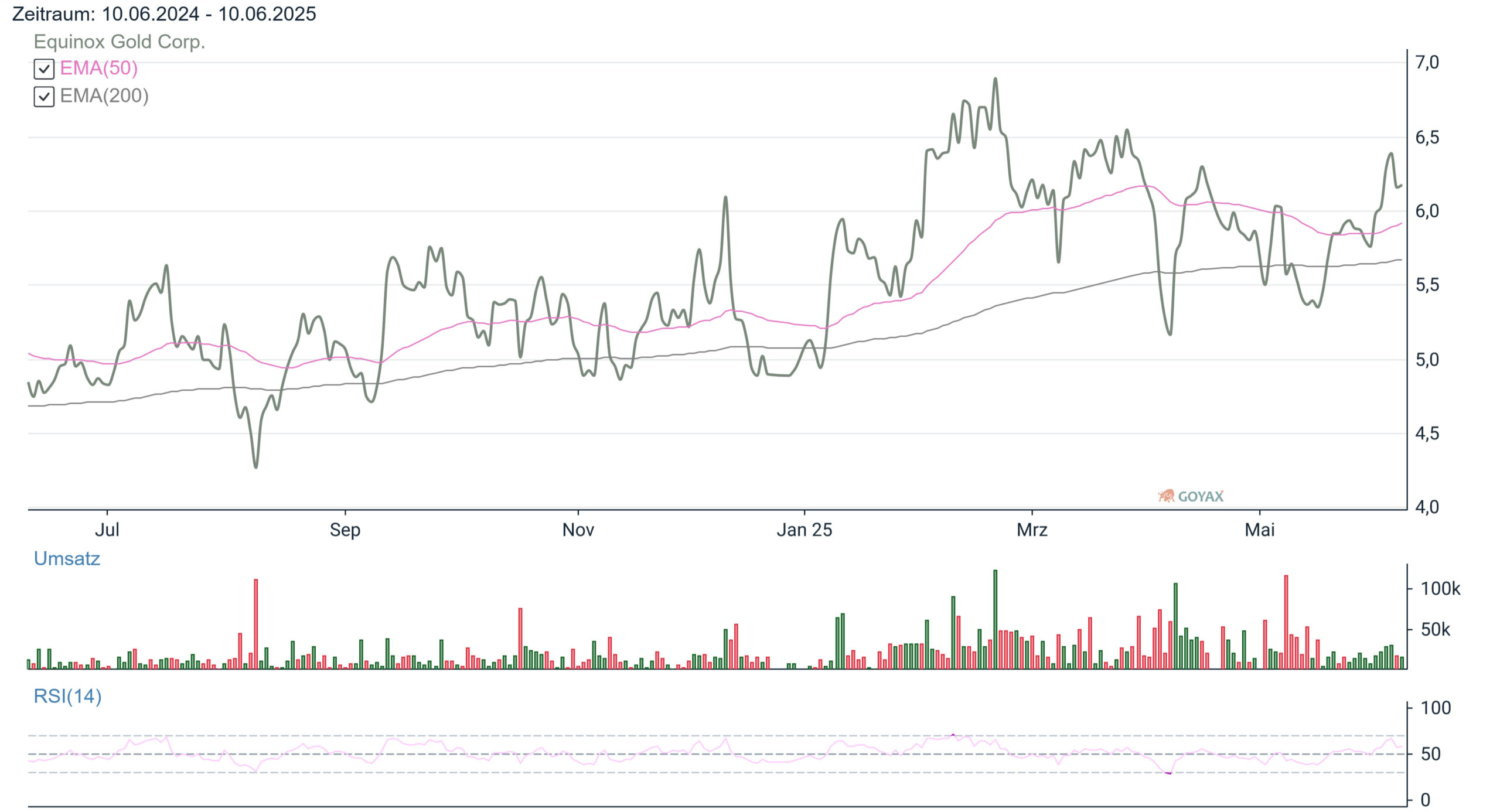
Task: Click the 50k volume axis value
Action: (1436, 630)
